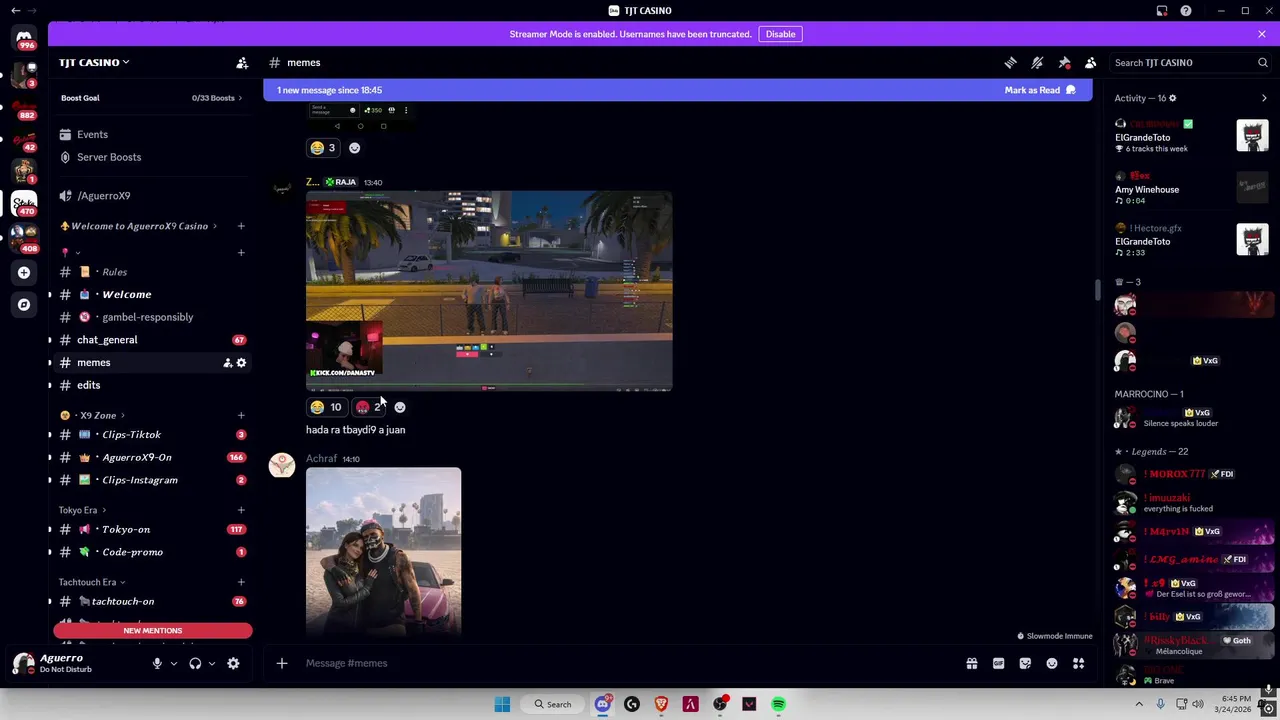
Task: Open notification settings bell icon
Action: [1037, 62]
